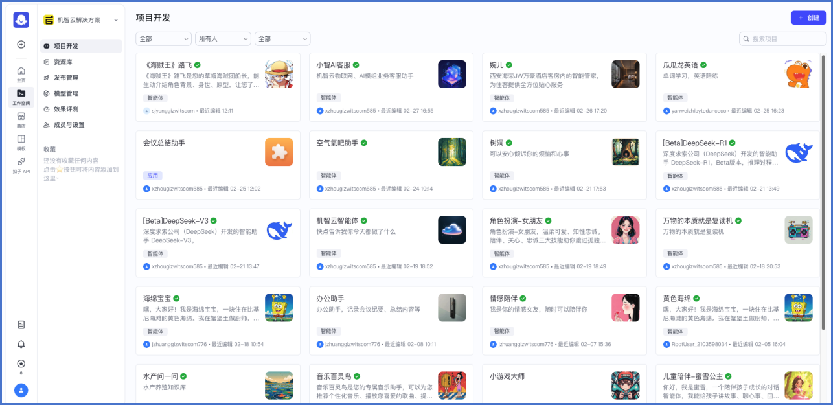Open 模型管理 in the sidebar menu
The image size is (833, 405).
(81, 94)
